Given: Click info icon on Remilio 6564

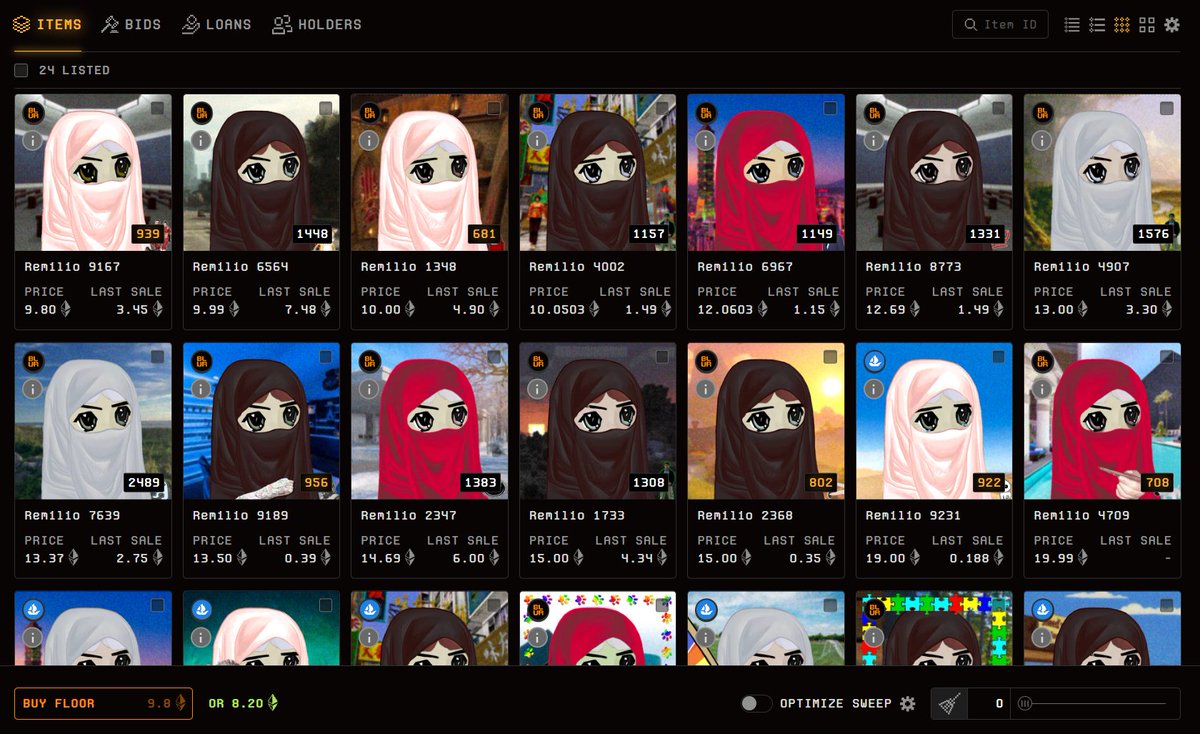Looking at the screenshot, I should tap(201, 140).
